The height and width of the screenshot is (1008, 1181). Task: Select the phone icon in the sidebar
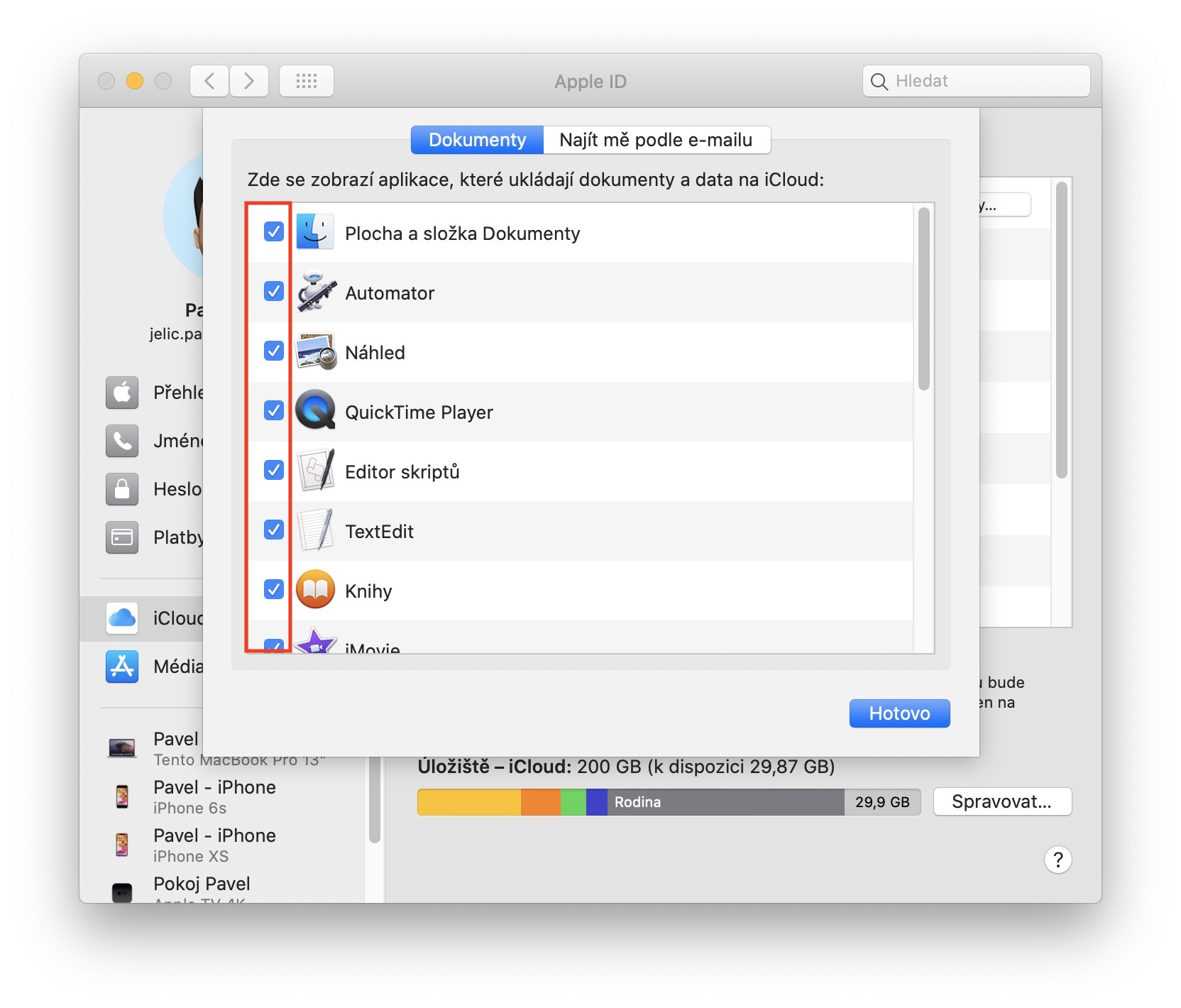pos(122,441)
